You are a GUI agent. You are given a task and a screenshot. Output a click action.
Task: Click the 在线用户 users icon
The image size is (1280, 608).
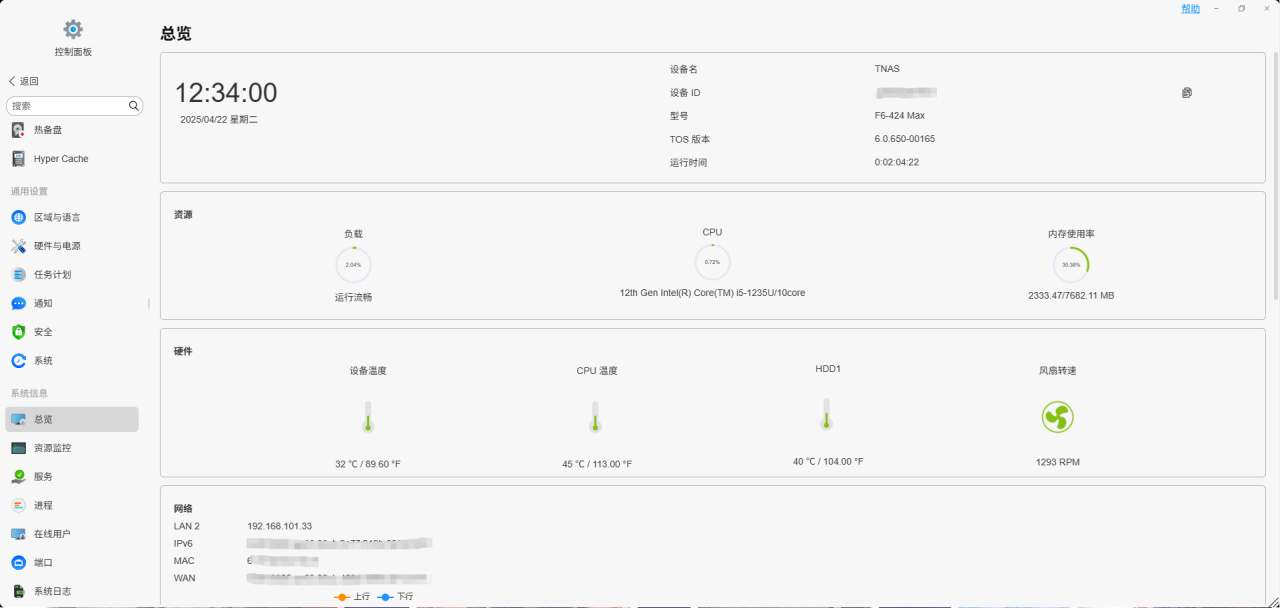click(18, 534)
